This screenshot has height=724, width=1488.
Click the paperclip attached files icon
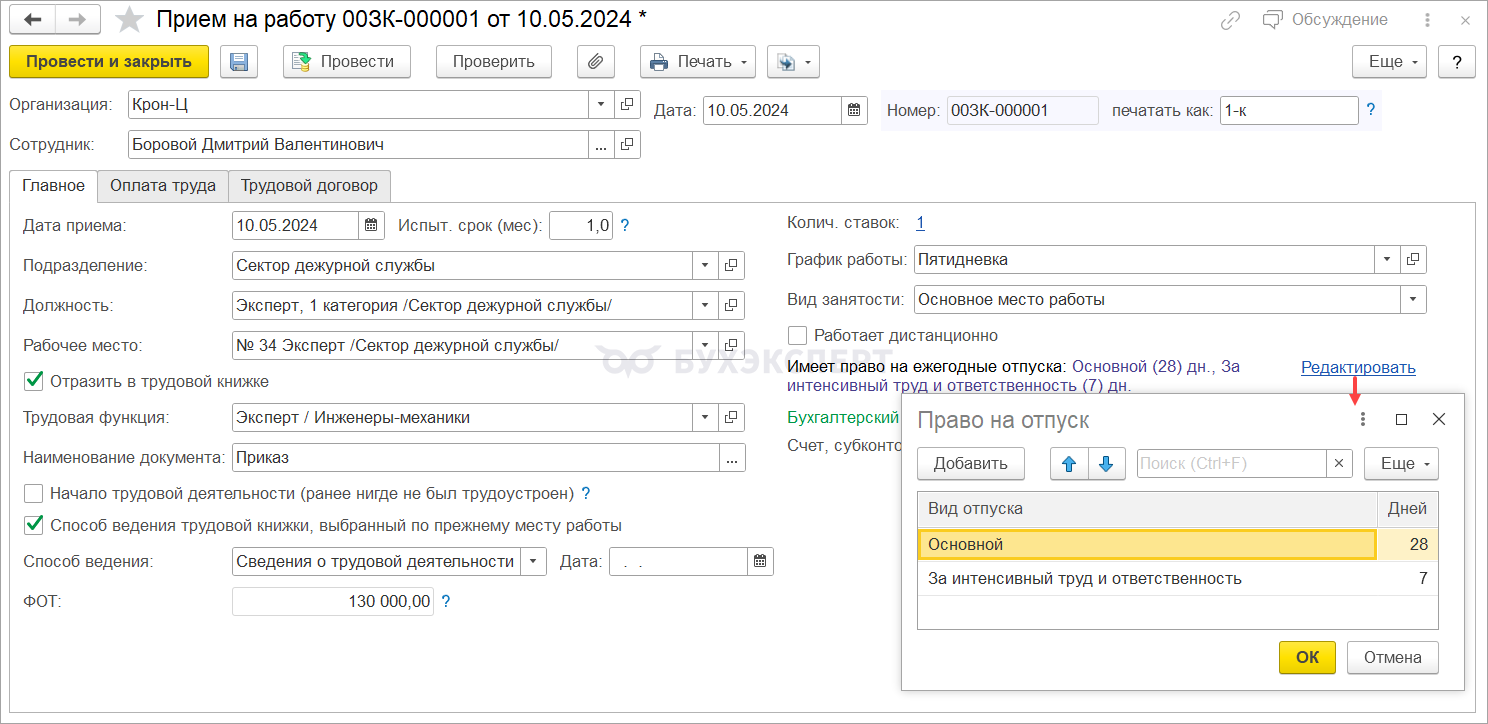(595, 62)
